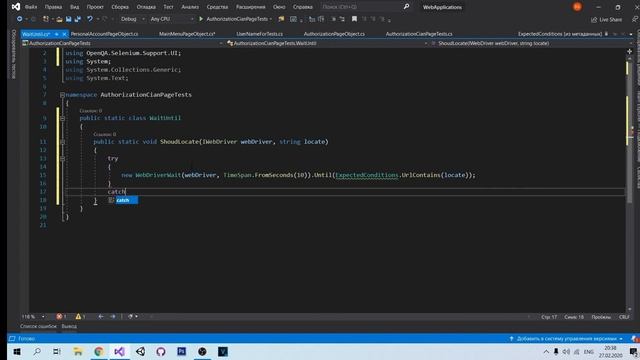Click Visual Studio taskbar icon
Image resolution: width=640 pixels, height=360 pixels.
(119, 352)
